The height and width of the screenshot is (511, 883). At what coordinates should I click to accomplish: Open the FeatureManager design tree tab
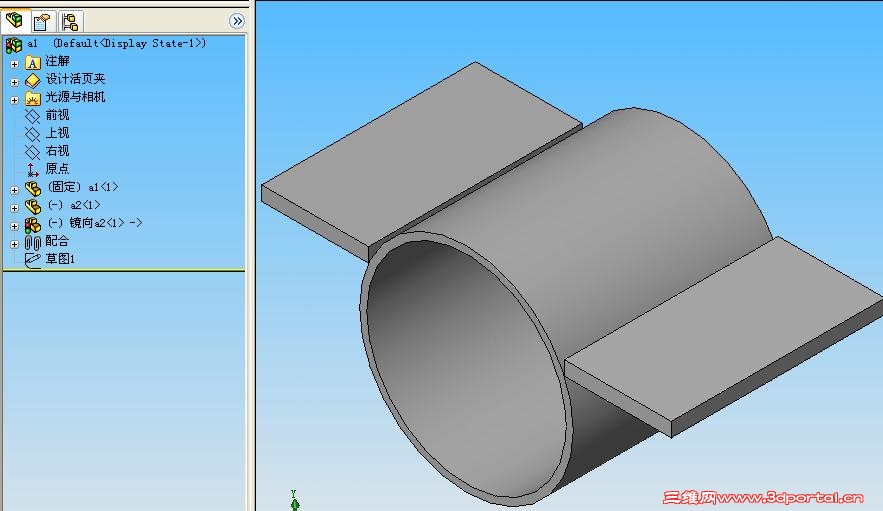click(x=14, y=21)
